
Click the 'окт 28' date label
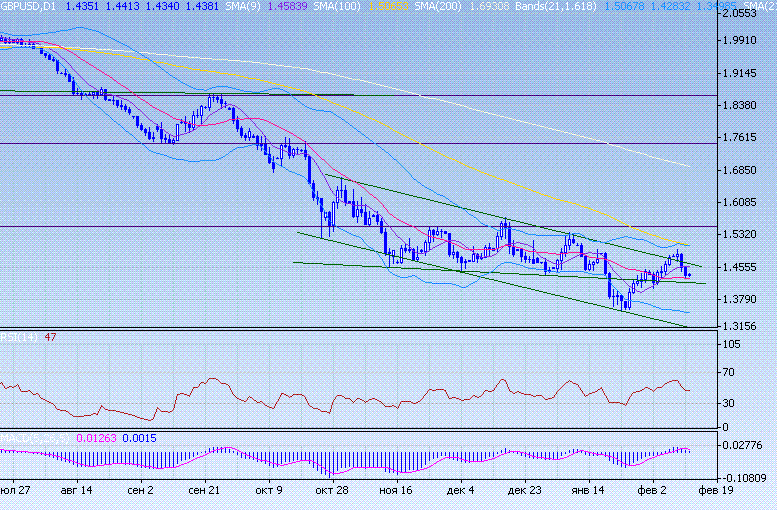tap(330, 492)
